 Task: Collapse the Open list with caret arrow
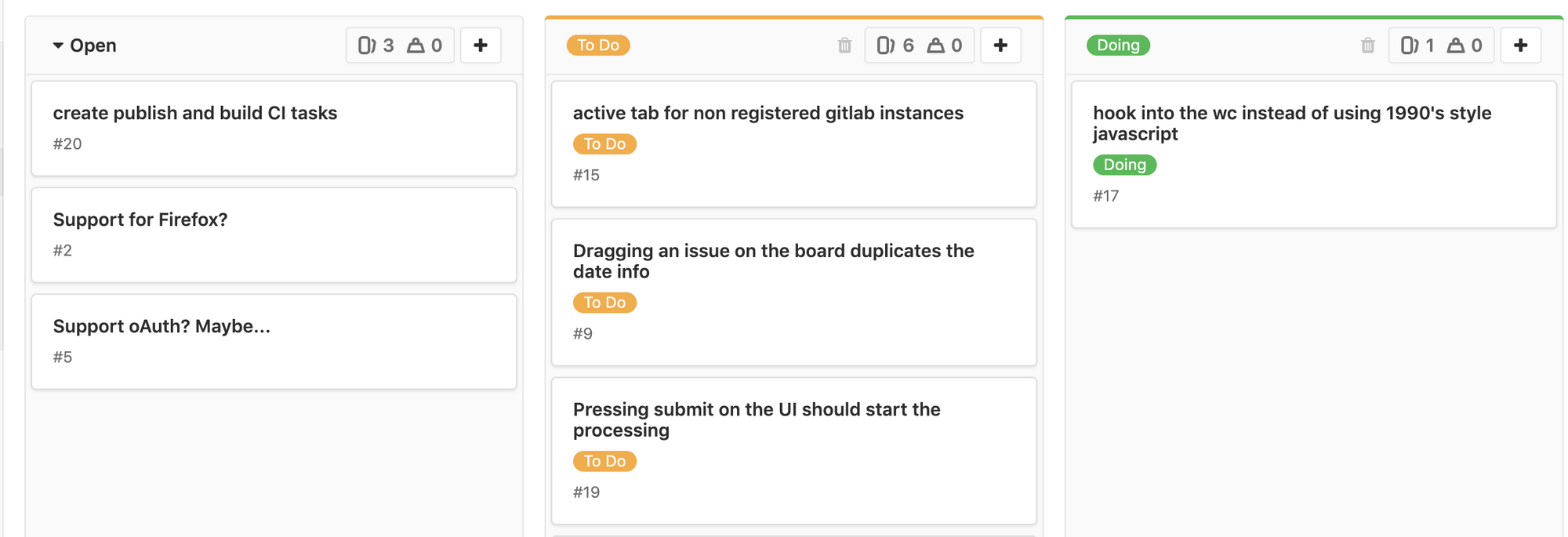click(58, 45)
